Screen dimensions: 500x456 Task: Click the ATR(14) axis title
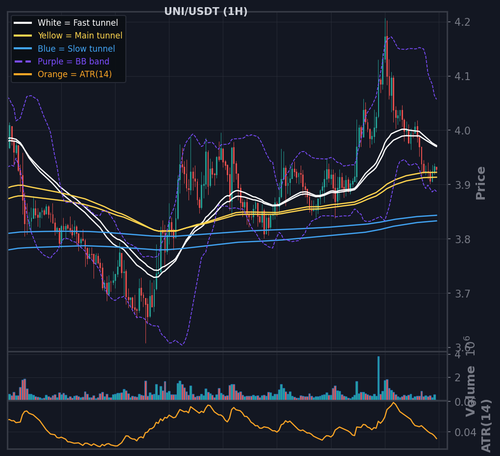click(x=486, y=426)
